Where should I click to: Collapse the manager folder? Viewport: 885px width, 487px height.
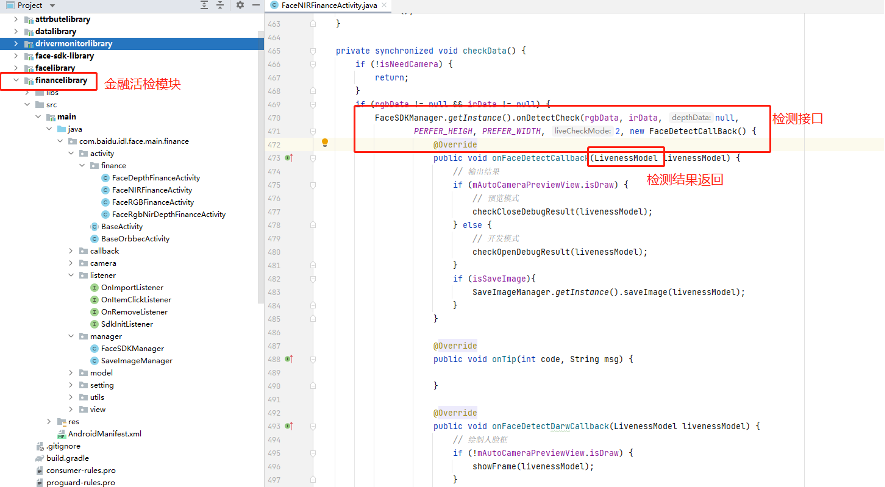[x=71, y=336]
